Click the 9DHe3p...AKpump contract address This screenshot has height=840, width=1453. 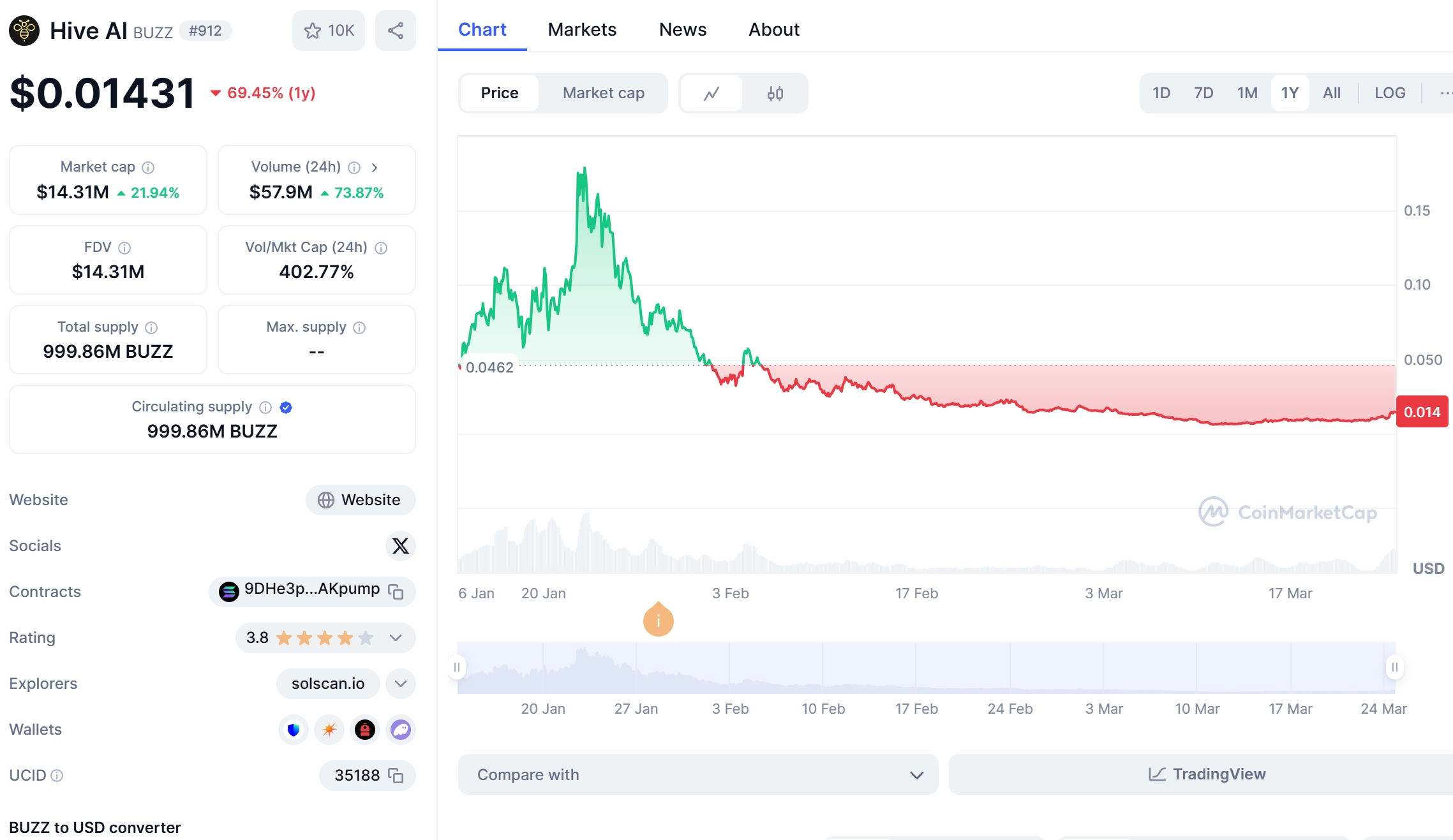point(312,589)
